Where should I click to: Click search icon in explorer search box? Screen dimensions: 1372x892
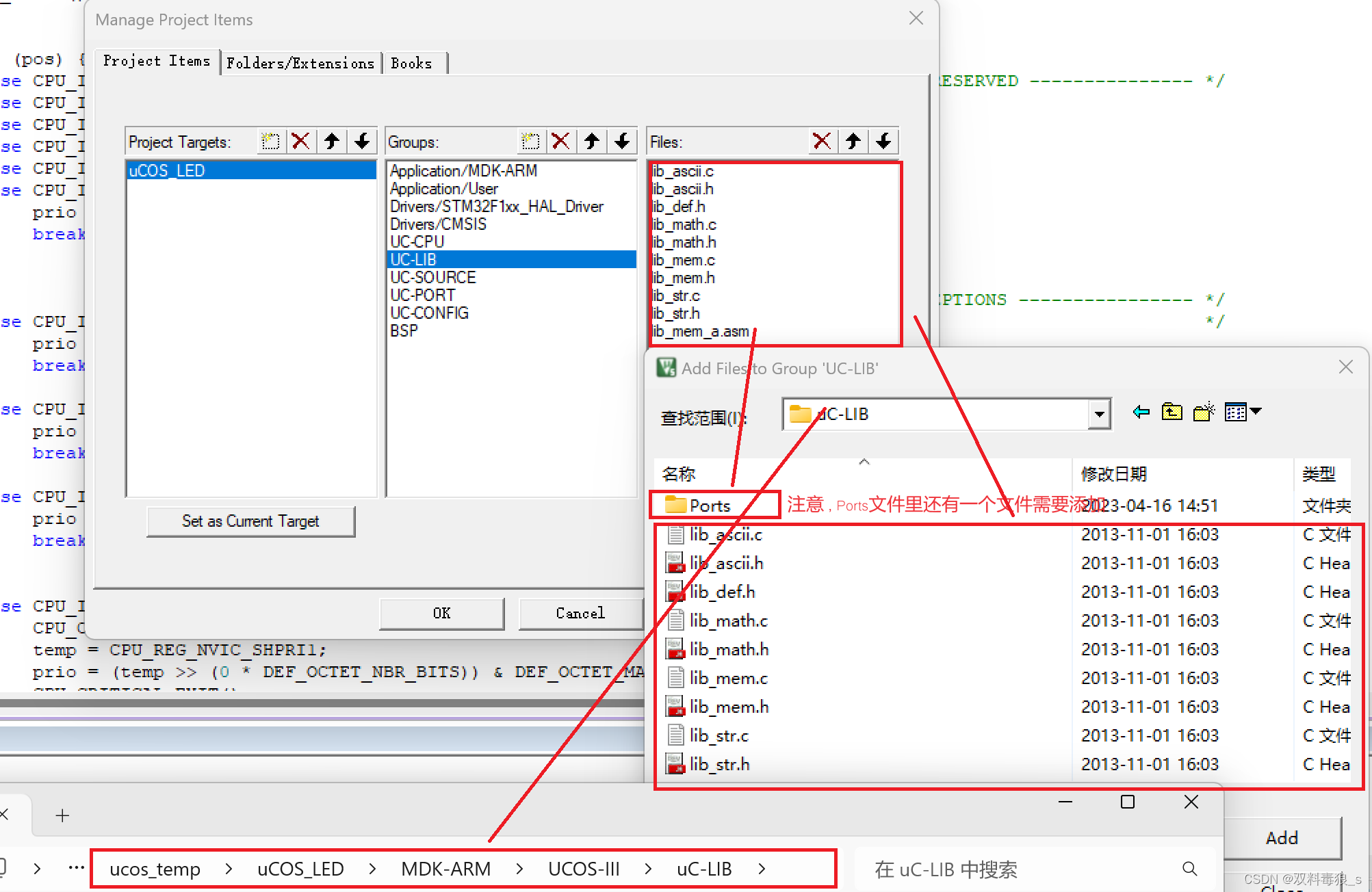(x=1190, y=869)
